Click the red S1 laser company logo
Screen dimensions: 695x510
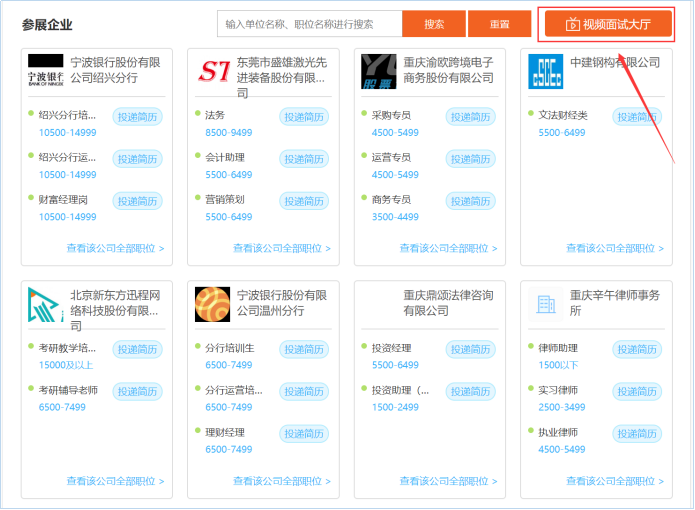tap(212, 71)
